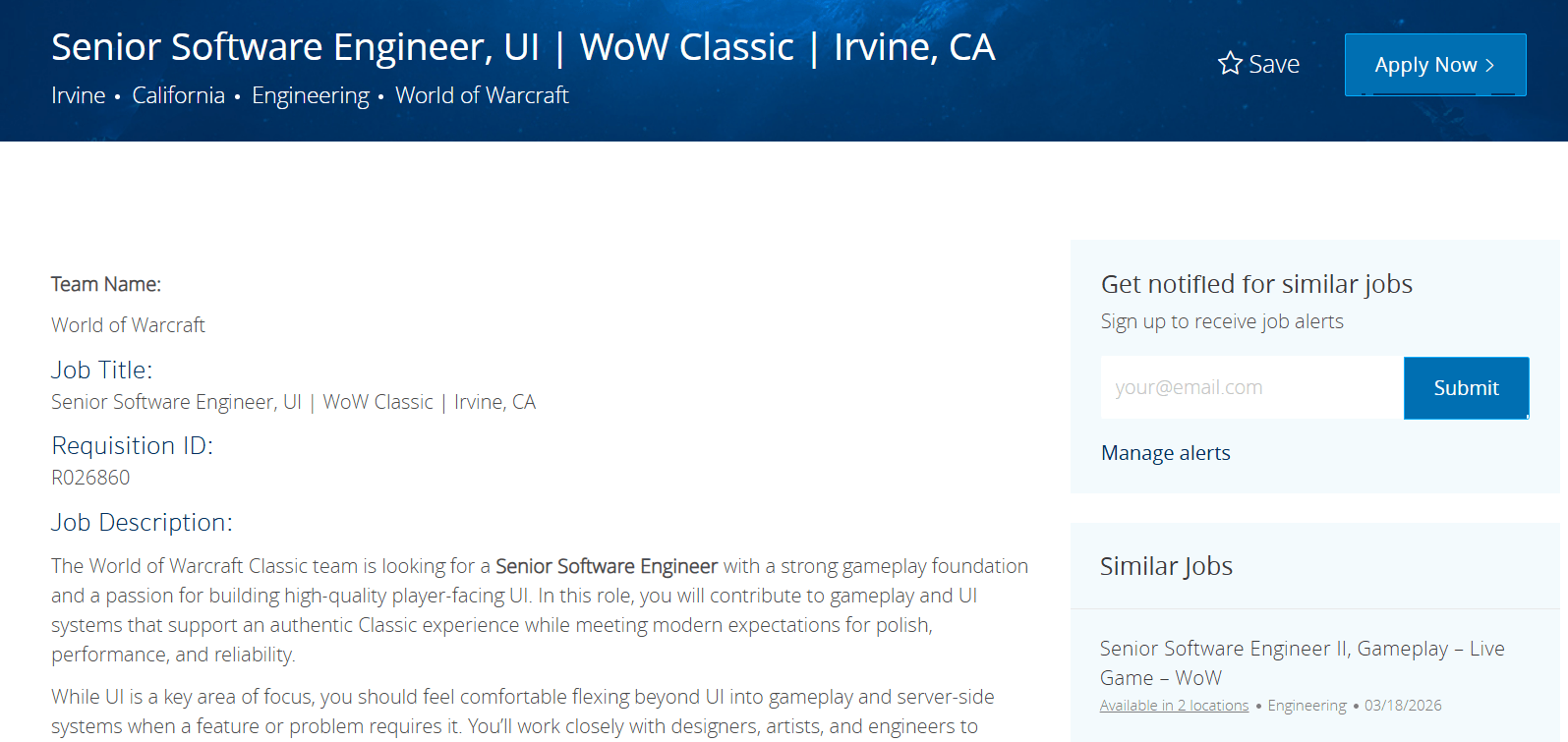Select Engineering in the header breadcrumb line
Viewport: 1568px width, 742px height.
click(x=311, y=95)
